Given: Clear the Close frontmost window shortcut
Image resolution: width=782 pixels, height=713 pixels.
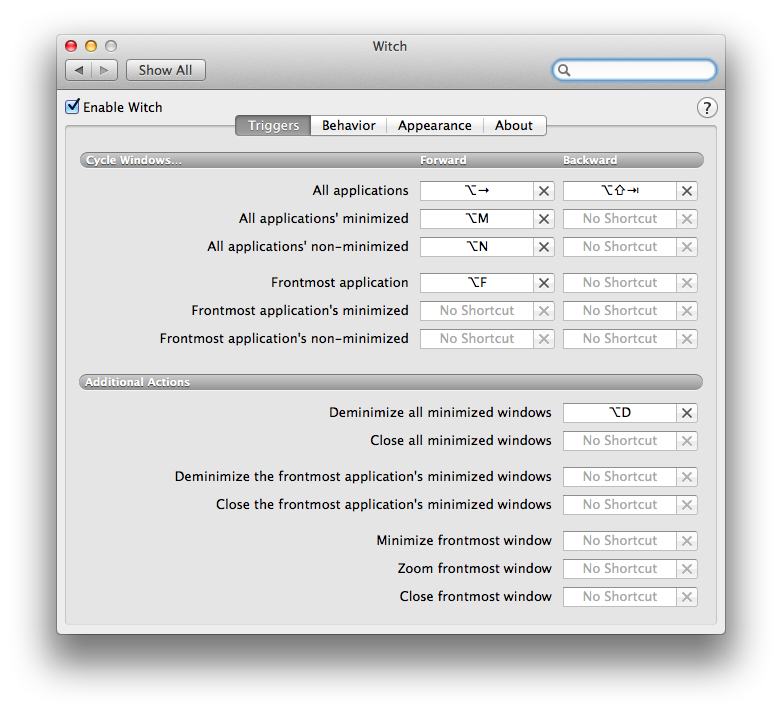Looking at the screenshot, I should tap(687, 596).
